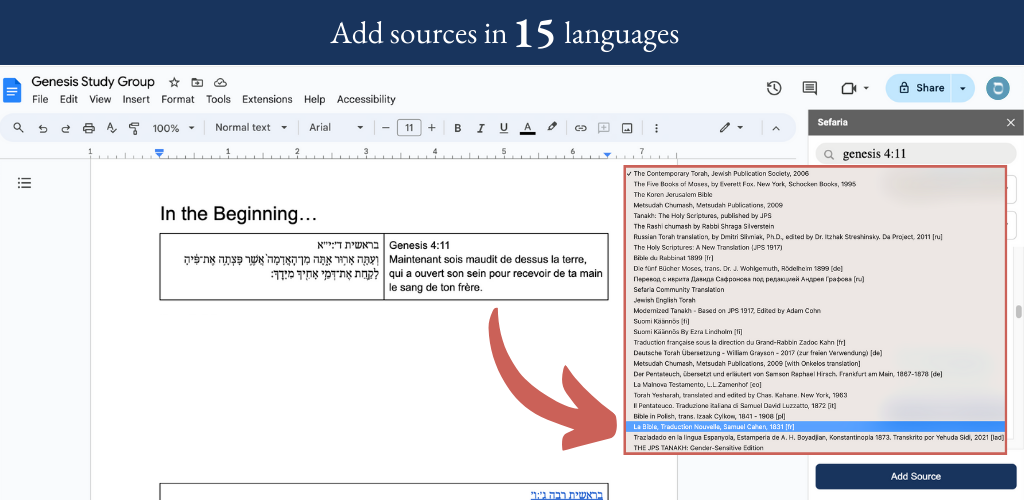The width and height of the screenshot is (1024, 500).
Task: Open the Accessibility menu
Action: click(366, 99)
